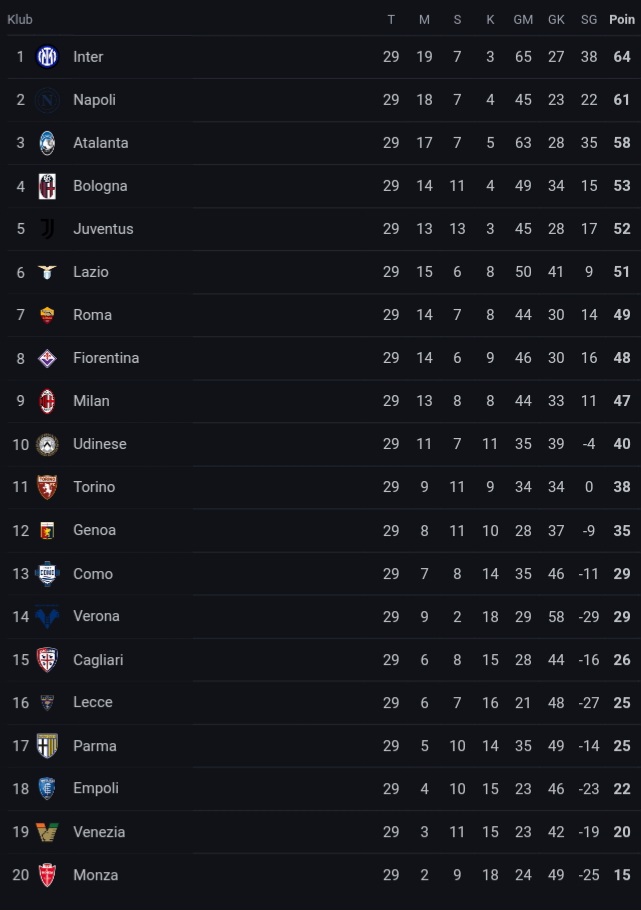The width and height of the screenshot is (641, 910).
Task: Open the Genoa team name link
Action: 94,530
